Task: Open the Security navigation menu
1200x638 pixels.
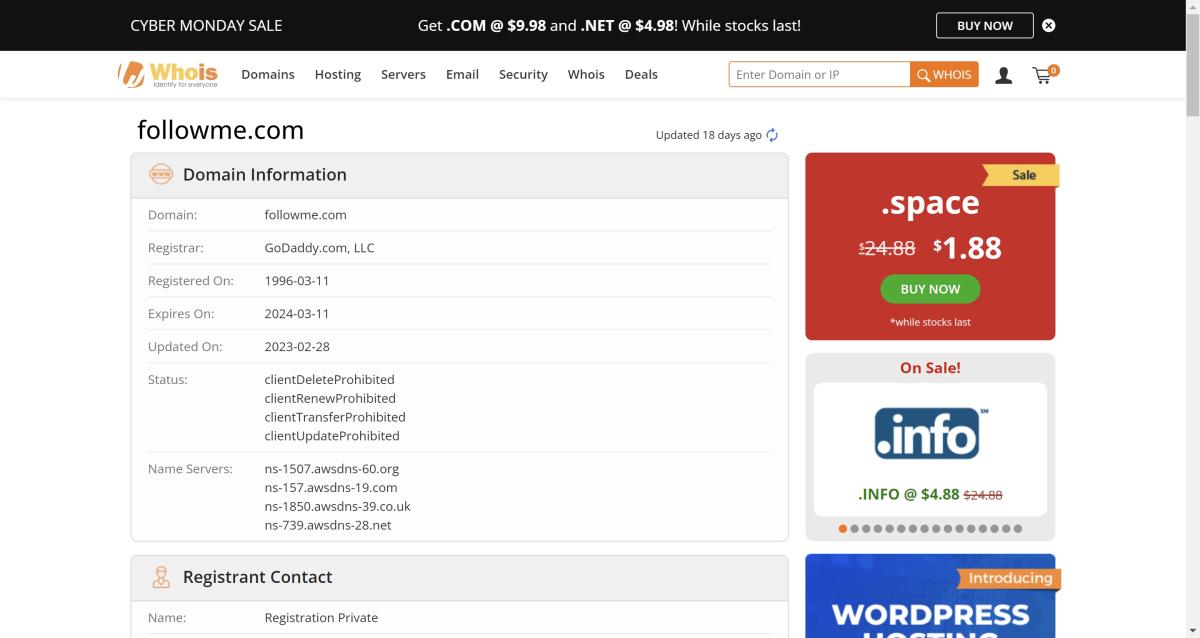Action: pos(523,75)
